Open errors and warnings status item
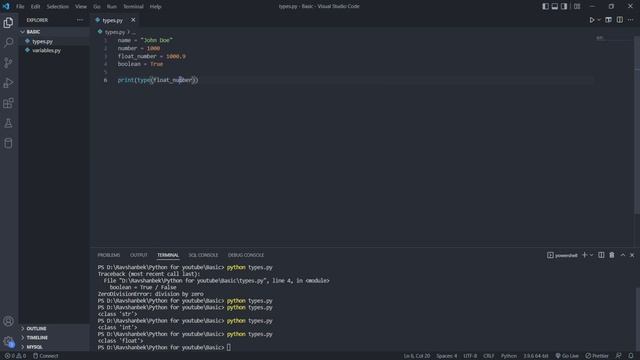The image size is (640, 360). [x=15, y=356]
